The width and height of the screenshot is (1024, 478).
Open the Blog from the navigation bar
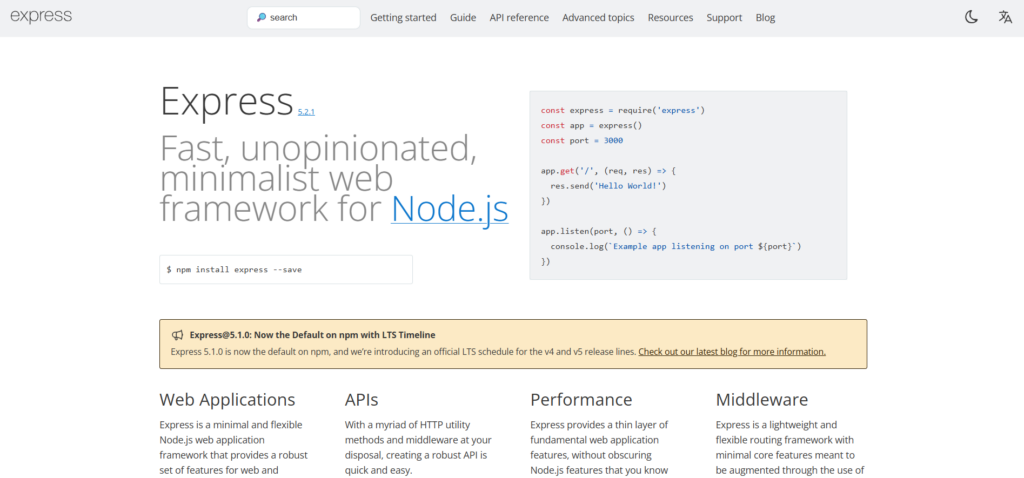[765, 18]
